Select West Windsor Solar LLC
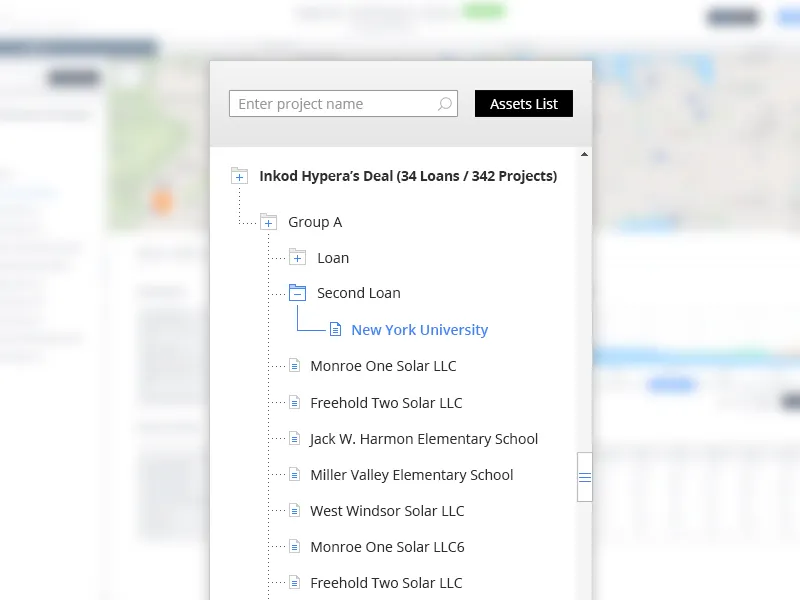This screenshot has width=800, height=600. click(x=387, y=511)
